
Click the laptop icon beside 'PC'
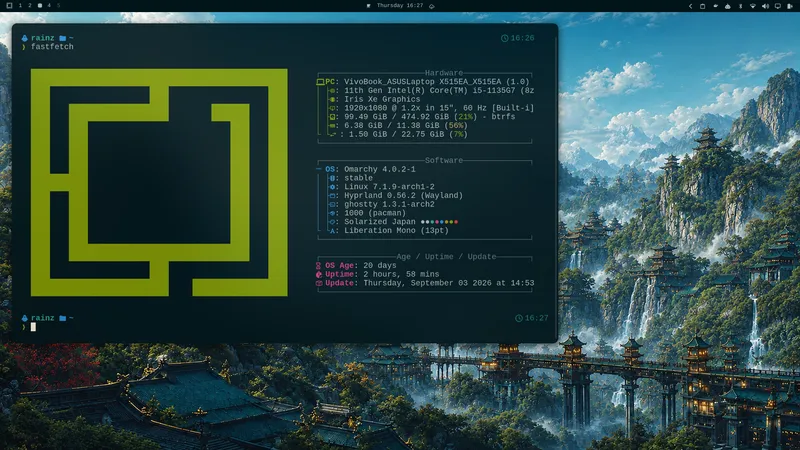click(x=320, y=82)
